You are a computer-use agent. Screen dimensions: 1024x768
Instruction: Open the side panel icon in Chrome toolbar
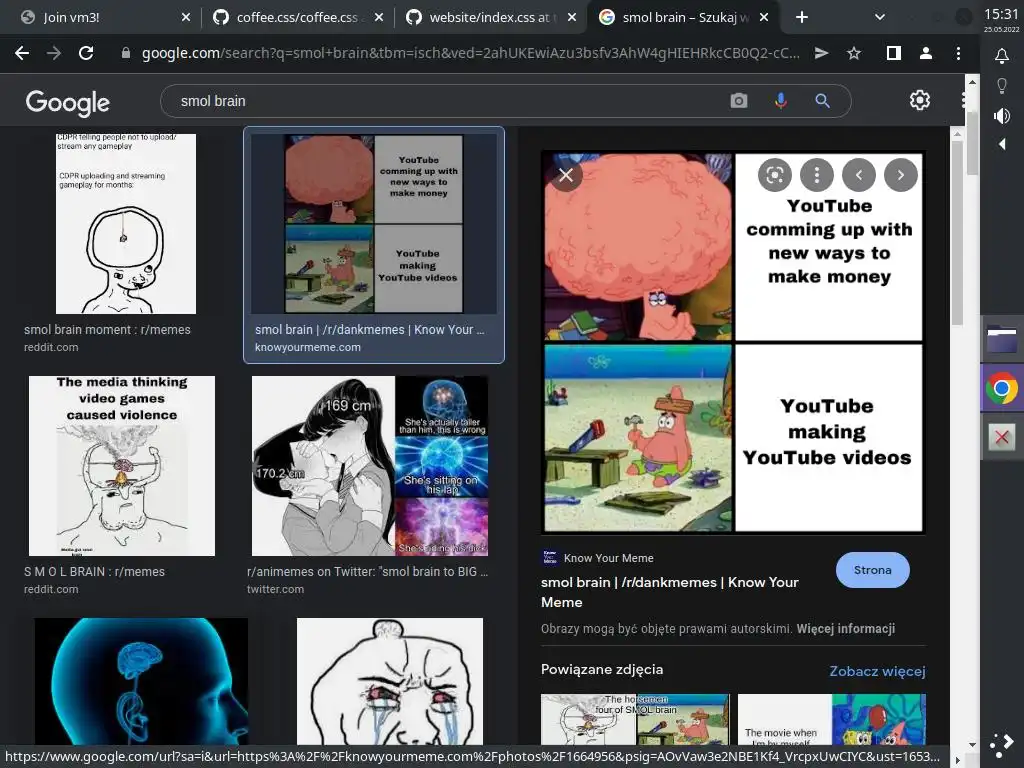point(894,54)
